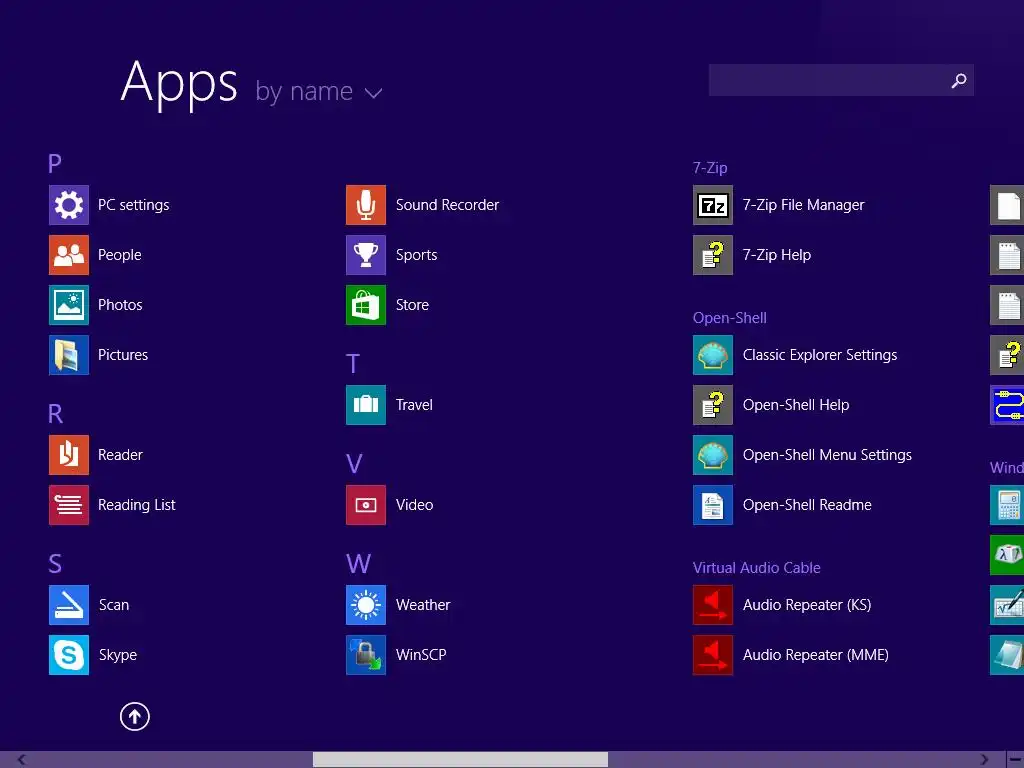Click the 'Sound Recorder' label
Image resolution: width=1024 pixels, height=768 pixels.
click(x=447, y=205)
